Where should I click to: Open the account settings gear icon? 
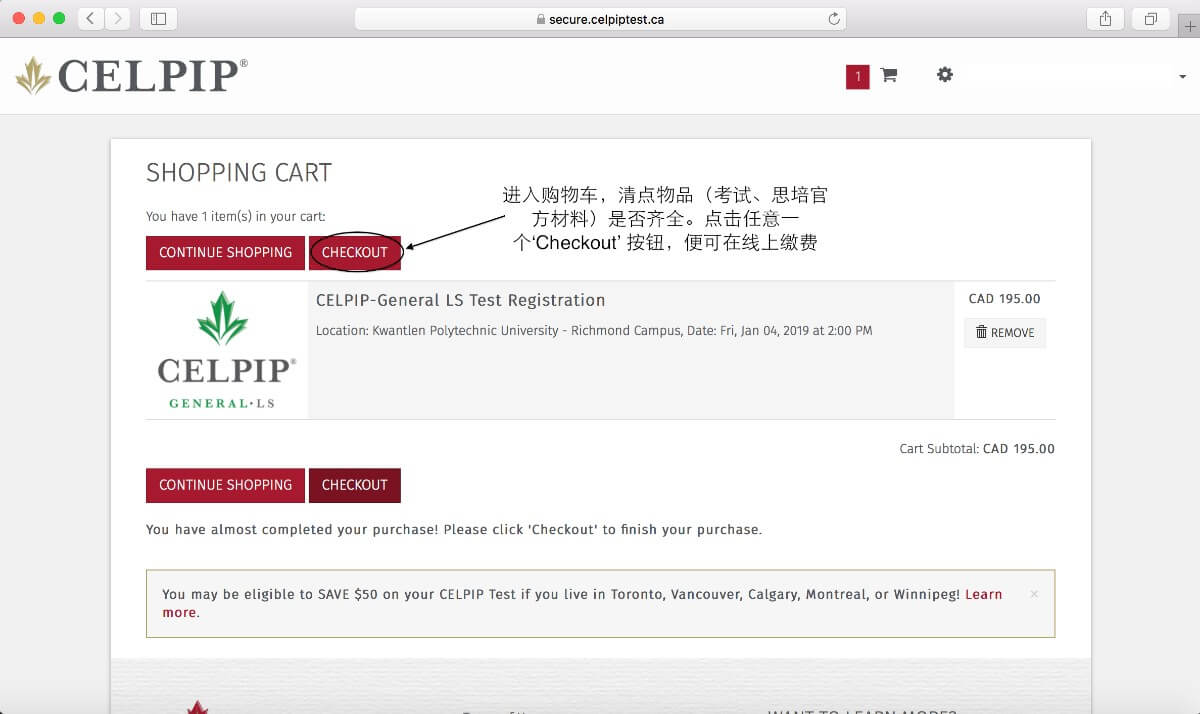pyautogui.click(x=944, y=75)
